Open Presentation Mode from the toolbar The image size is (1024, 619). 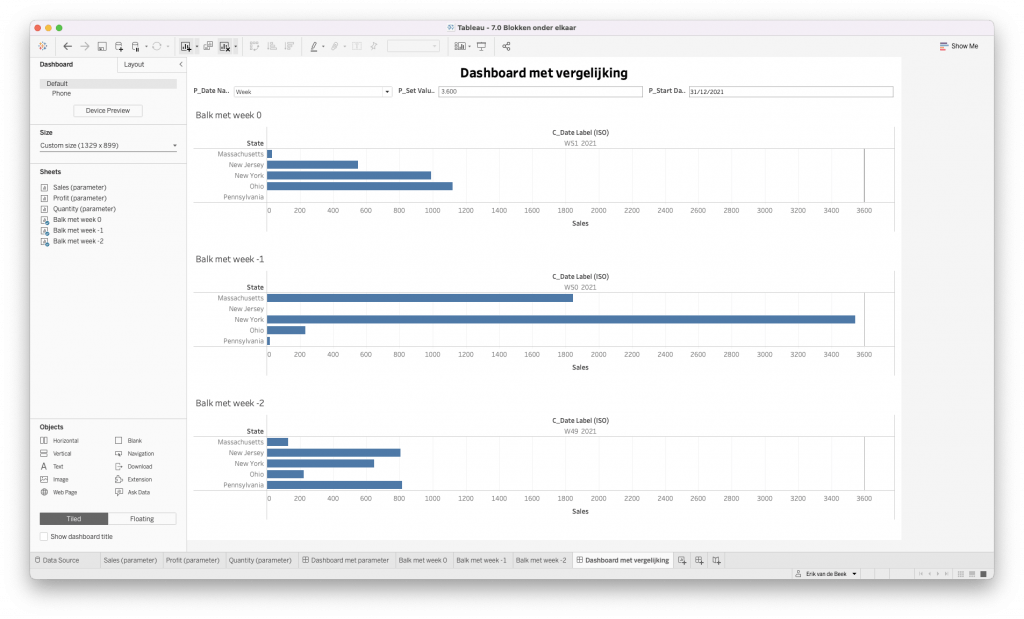click(x=481, y=46)
